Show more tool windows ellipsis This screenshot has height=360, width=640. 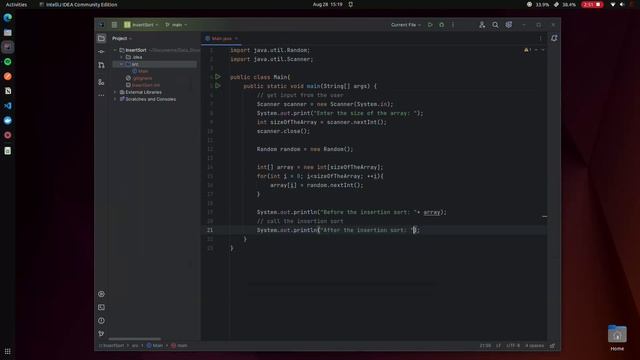101,95
